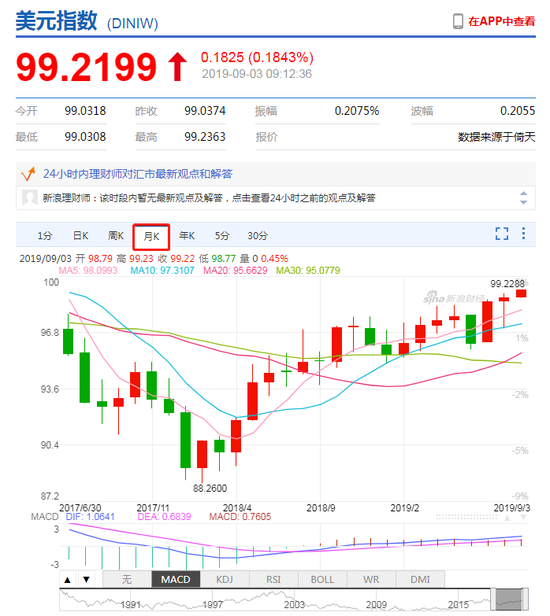Click the 数据来源于倚天 text
550x616 pixels.
click(497, 137)
